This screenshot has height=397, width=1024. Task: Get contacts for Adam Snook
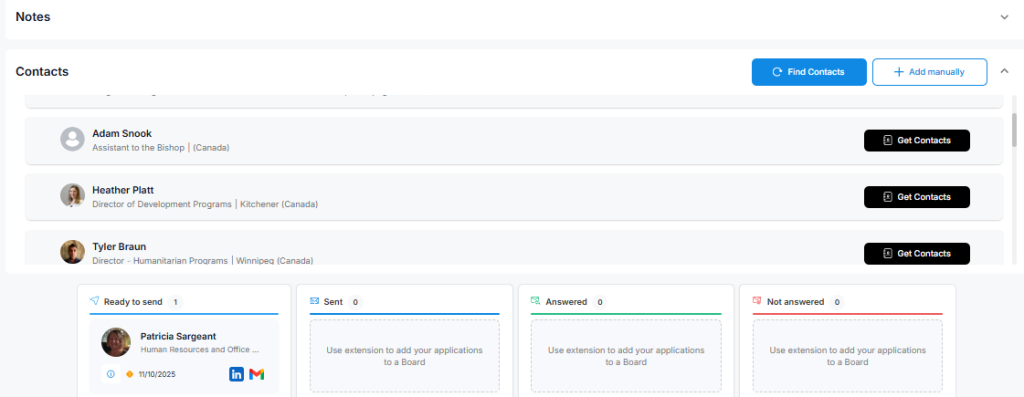[916, 140]
